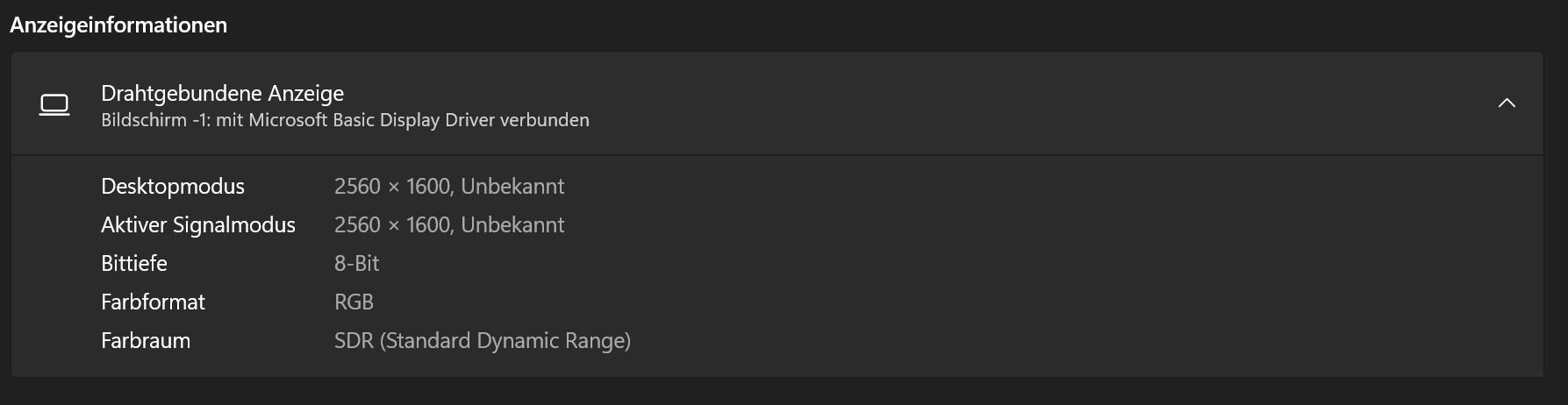Select the Drahtgebundene Anzeige title
The image size is (1568, 405).
tap(222, 93)
